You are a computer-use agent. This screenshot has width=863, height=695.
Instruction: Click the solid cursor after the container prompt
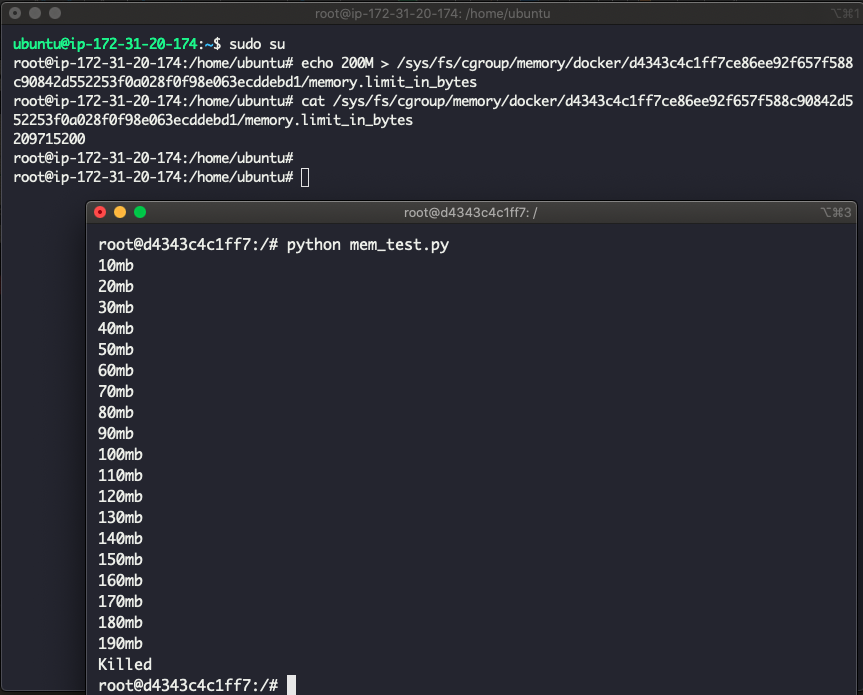pos(292,685)
